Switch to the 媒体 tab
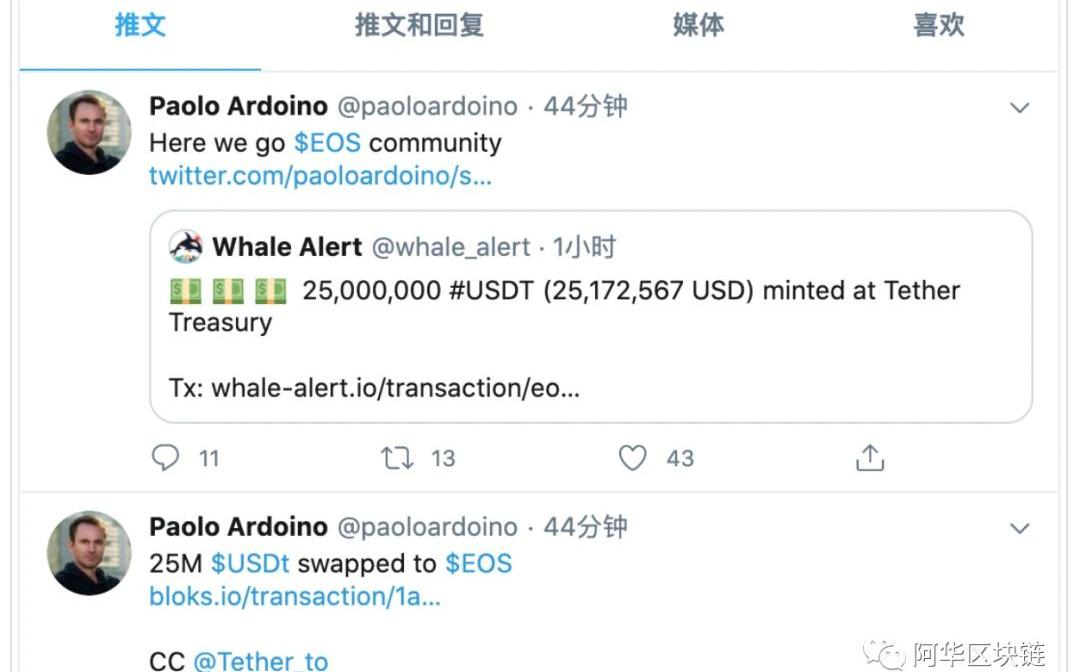 click(698, 25)
